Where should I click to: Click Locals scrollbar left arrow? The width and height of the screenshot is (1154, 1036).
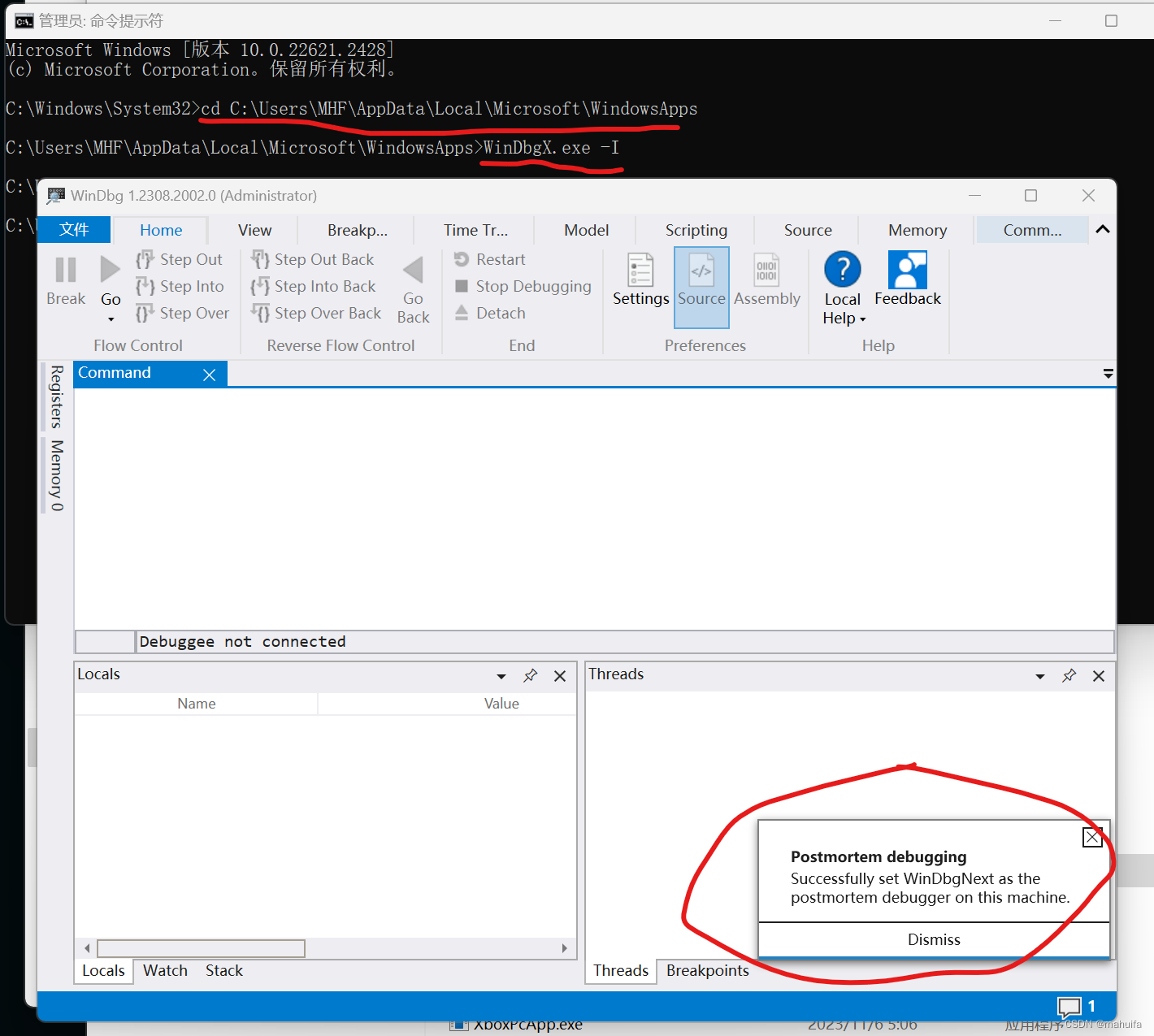tap(87, 948)
